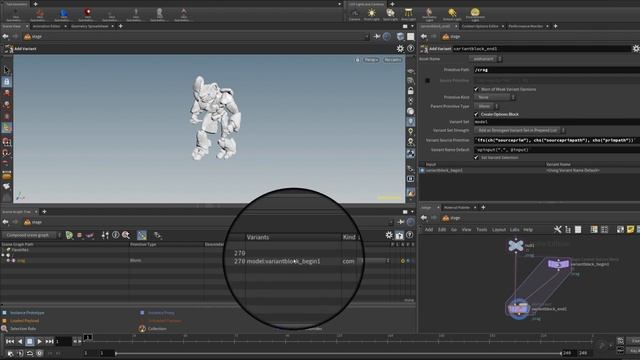Viewport: 640px width, 360px height.
Task: Open the Tools menu in network editor
Action: tap(482, 230)
